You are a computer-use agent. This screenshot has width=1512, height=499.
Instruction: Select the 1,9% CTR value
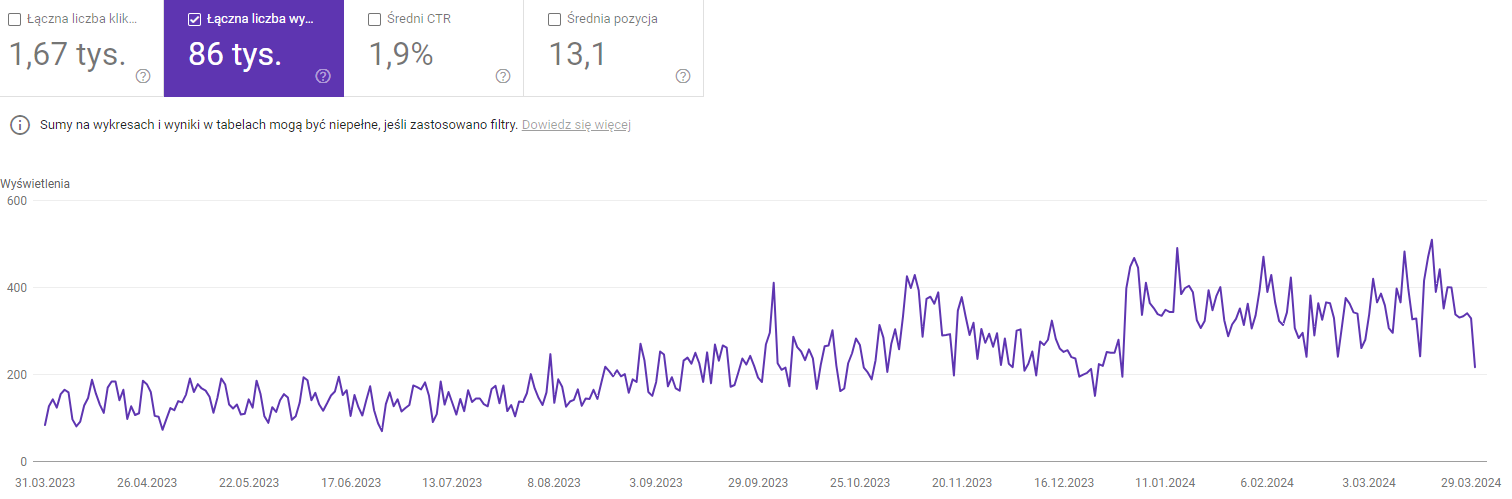401,54
